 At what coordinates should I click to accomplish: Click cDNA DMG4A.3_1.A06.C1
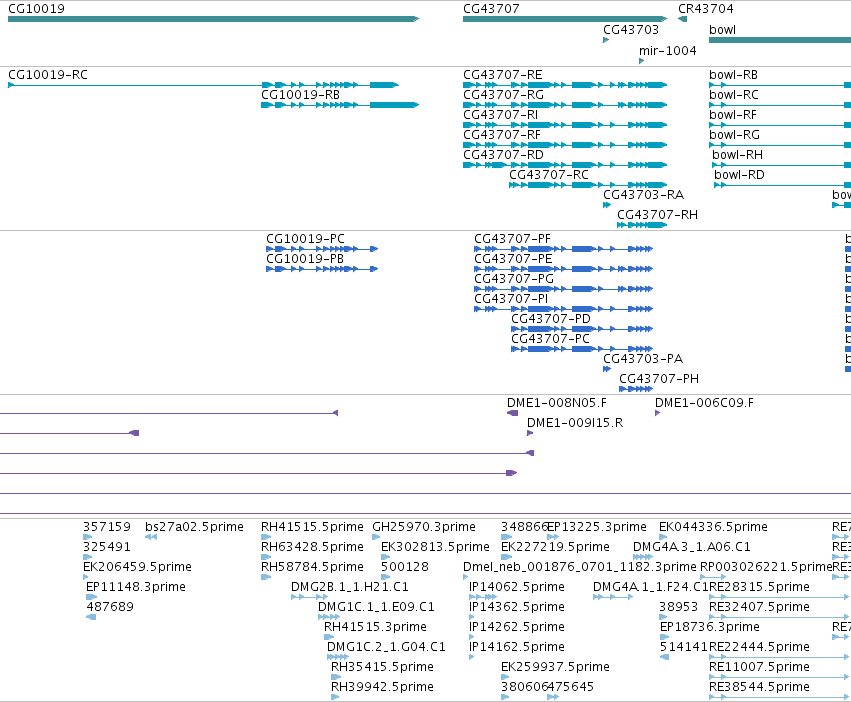pyautogui.click(x=643, y=557)
